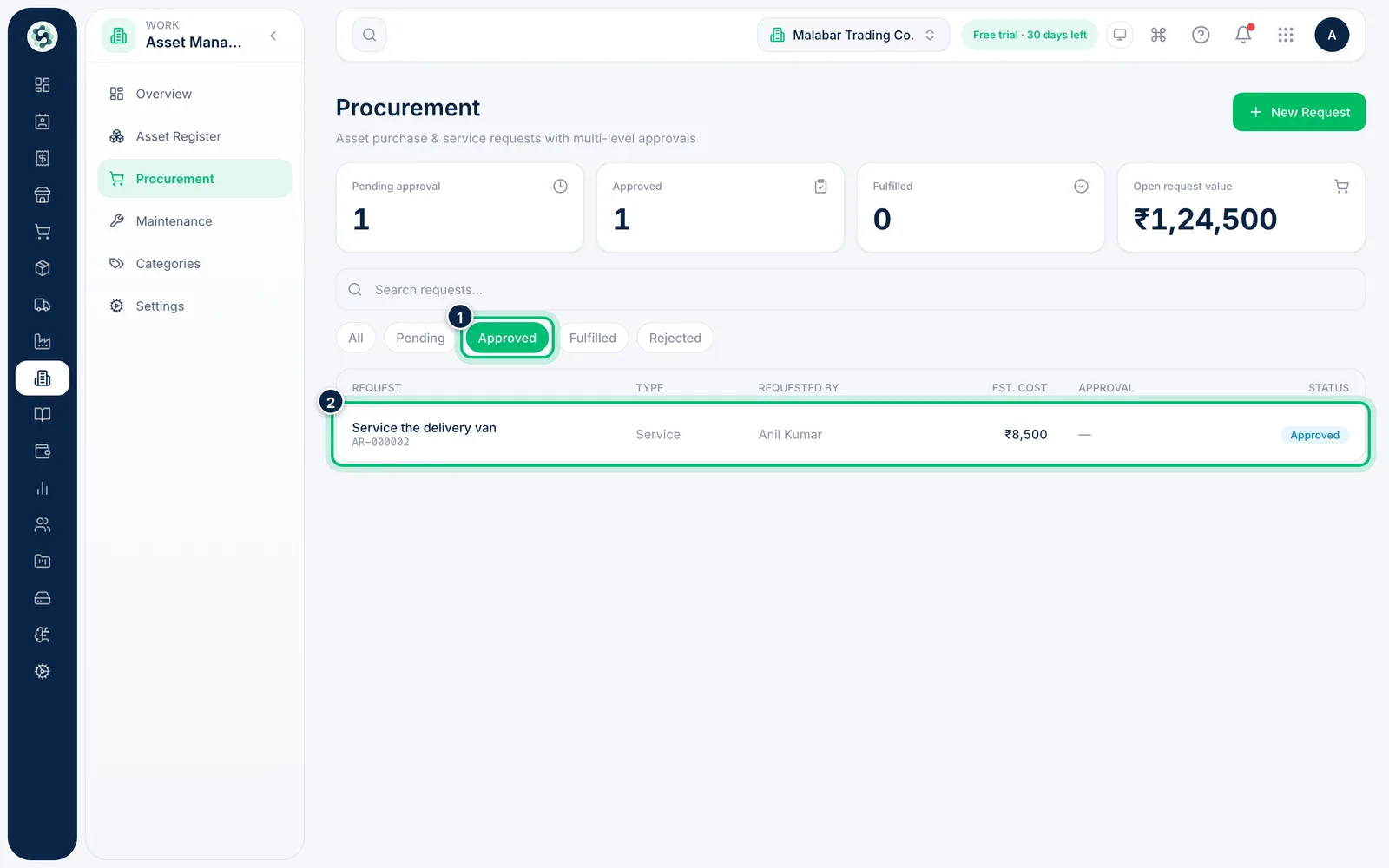Open the wallet icon in the dark rail

[x=42, y=451]
